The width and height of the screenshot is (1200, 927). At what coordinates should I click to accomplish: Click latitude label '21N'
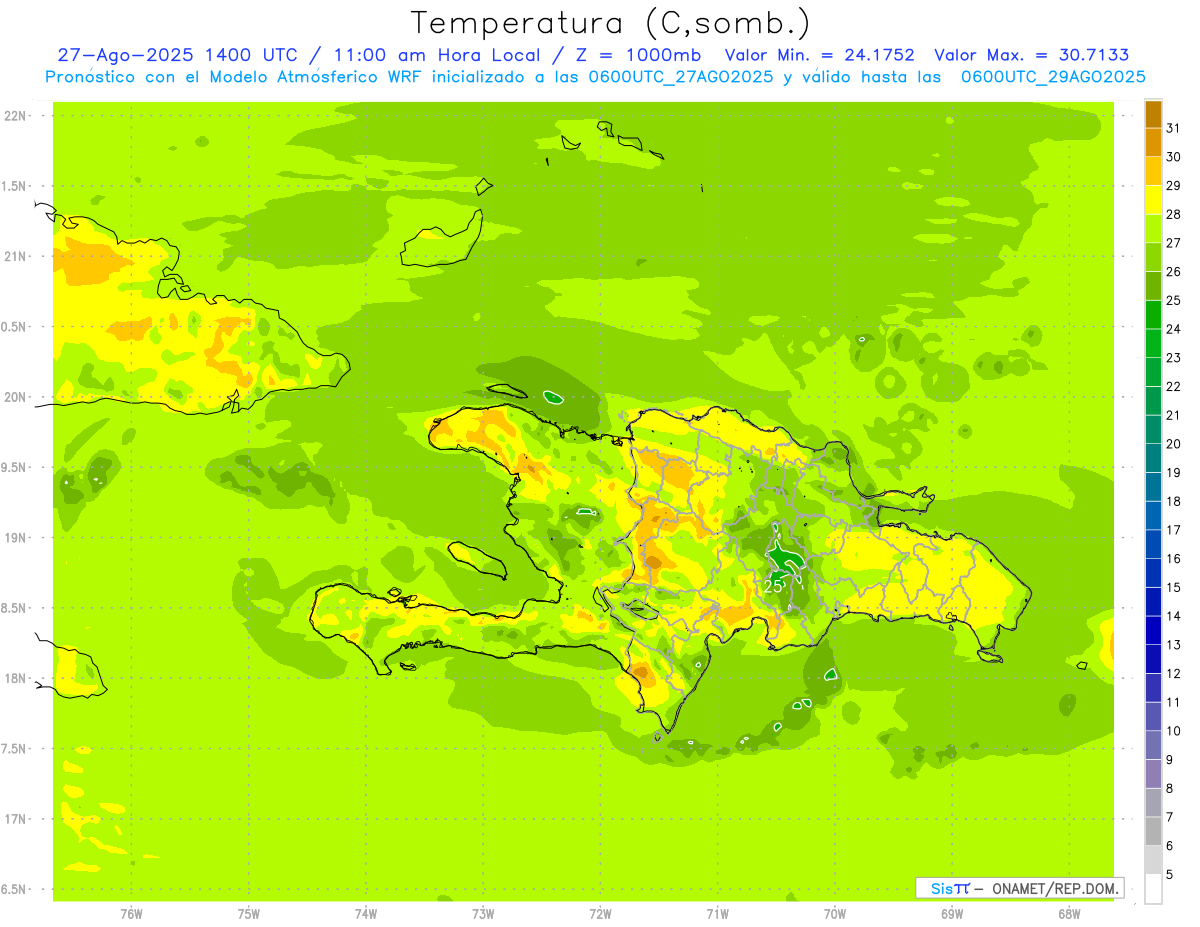[x=15, y=256]
